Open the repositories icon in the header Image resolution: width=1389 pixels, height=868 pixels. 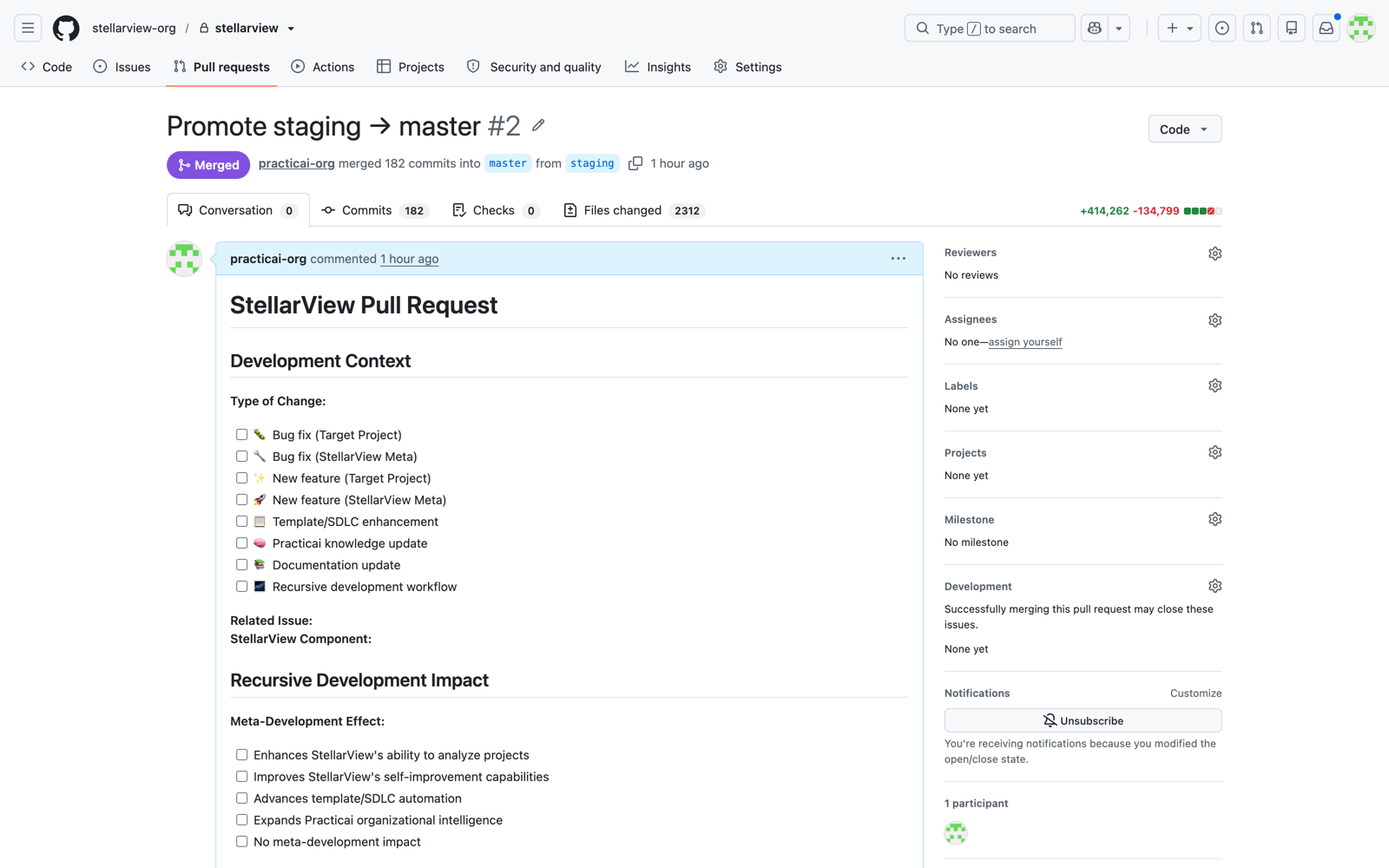click(1292, 28)
